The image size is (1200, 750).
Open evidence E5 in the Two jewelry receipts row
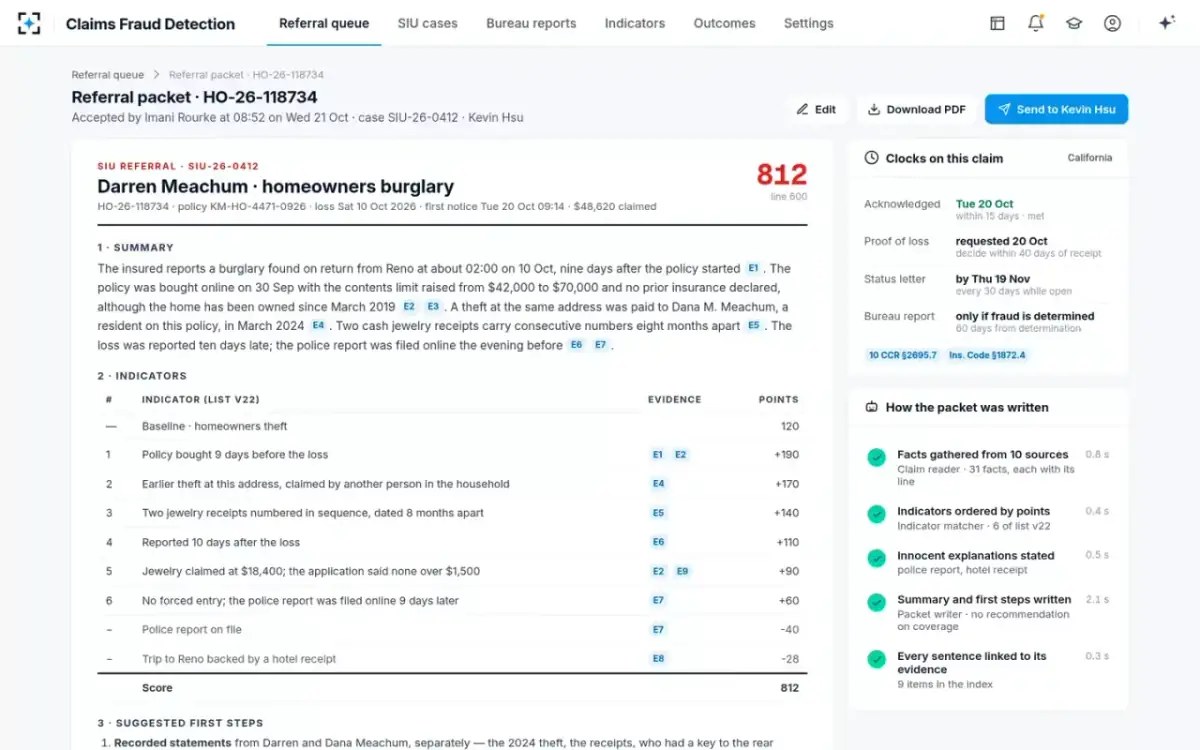point(658,513)
